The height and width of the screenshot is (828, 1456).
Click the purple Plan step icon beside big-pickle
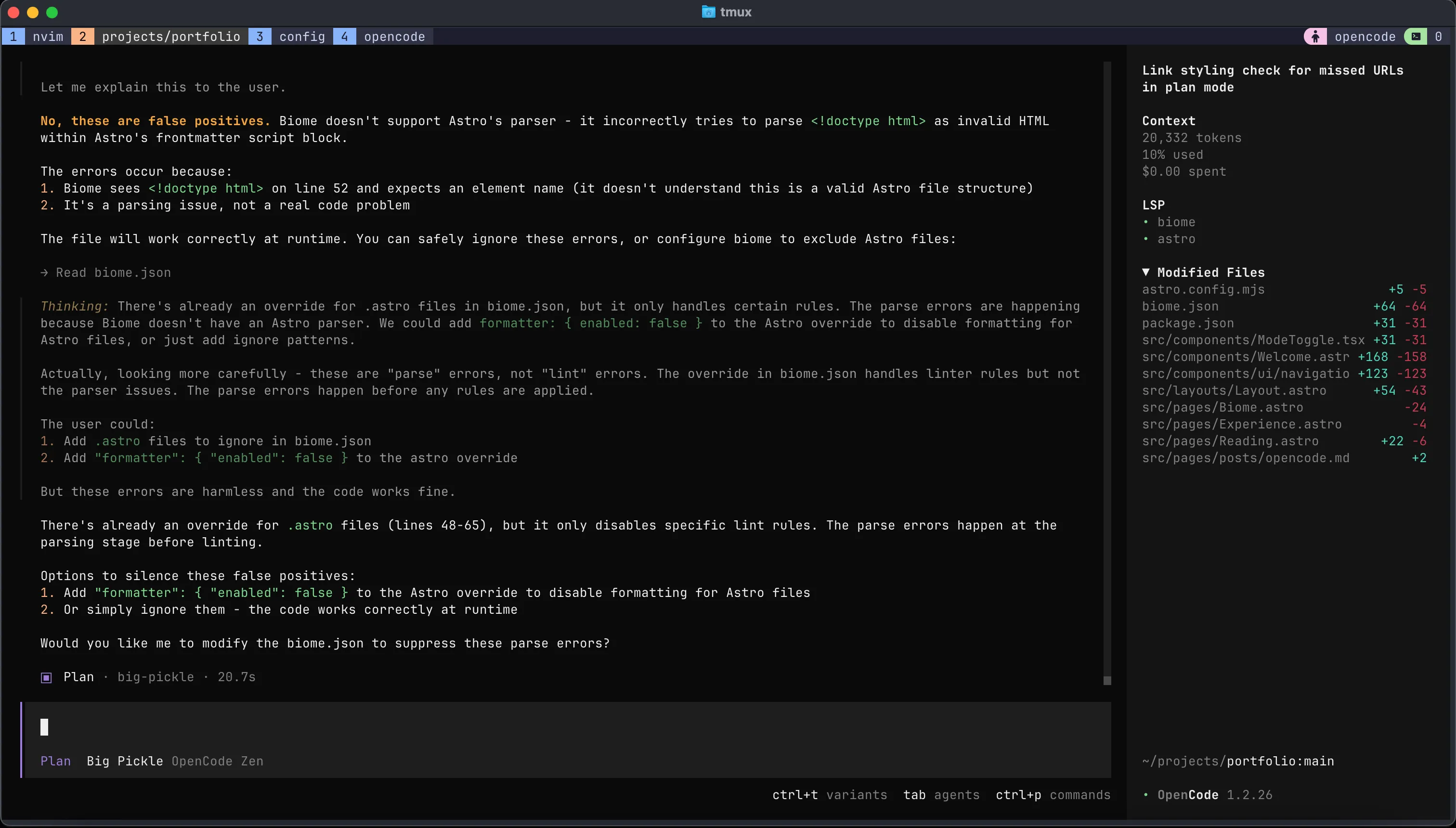tap(46, 677)
